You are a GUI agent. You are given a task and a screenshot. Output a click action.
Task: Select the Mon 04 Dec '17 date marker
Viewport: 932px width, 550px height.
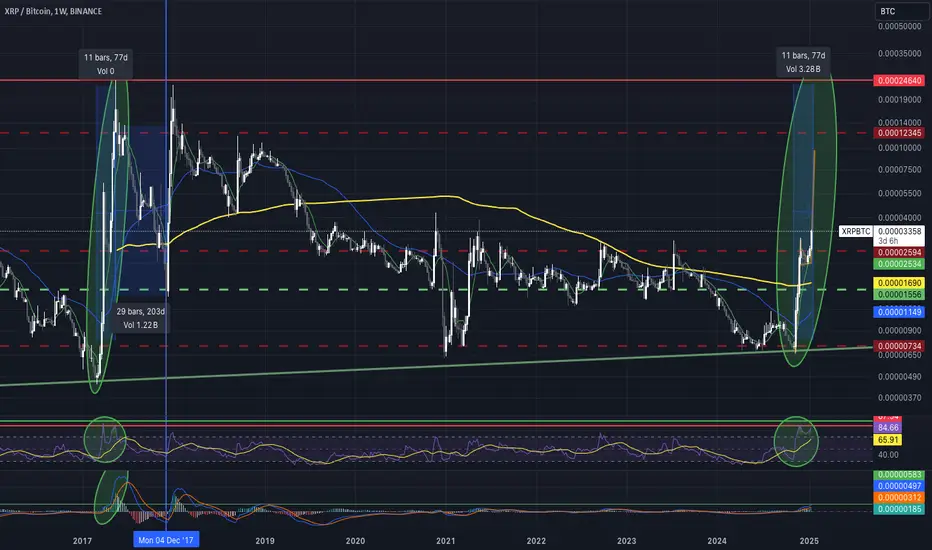(166, 540)
